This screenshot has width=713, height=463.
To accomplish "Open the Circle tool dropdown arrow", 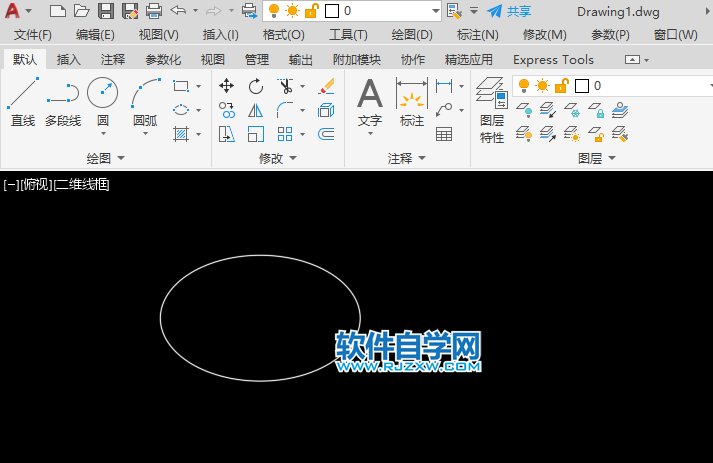I will [103, 134].
